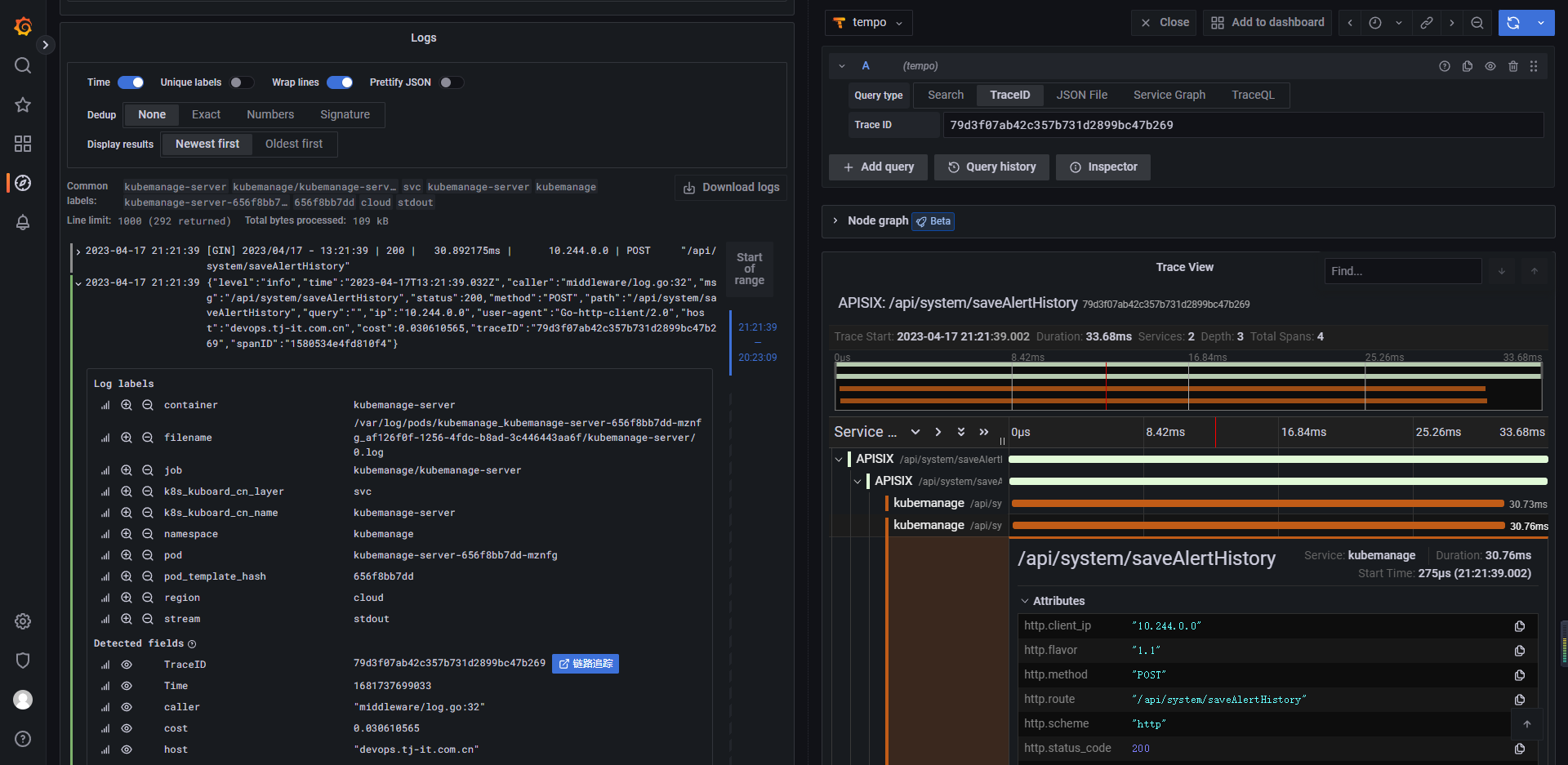Screen dimensions: 1568x765
Task: Click Add to dashboard button
Action: (1267, 23)
